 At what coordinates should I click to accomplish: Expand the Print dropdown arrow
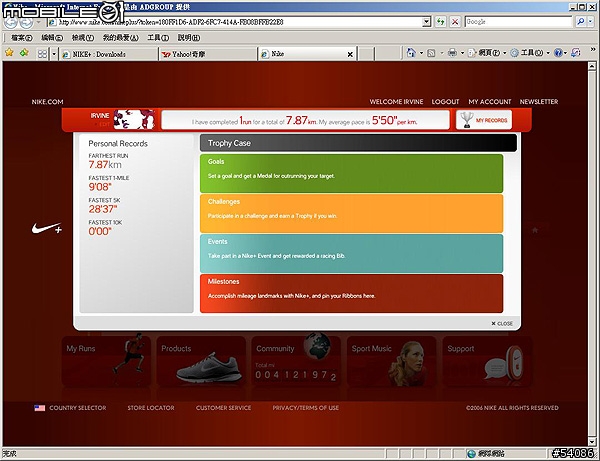click(462, 53)
